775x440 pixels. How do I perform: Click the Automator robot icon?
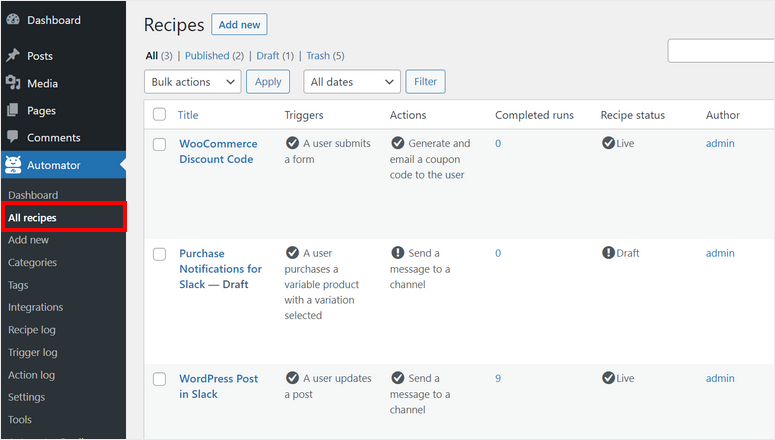[13, 165]
